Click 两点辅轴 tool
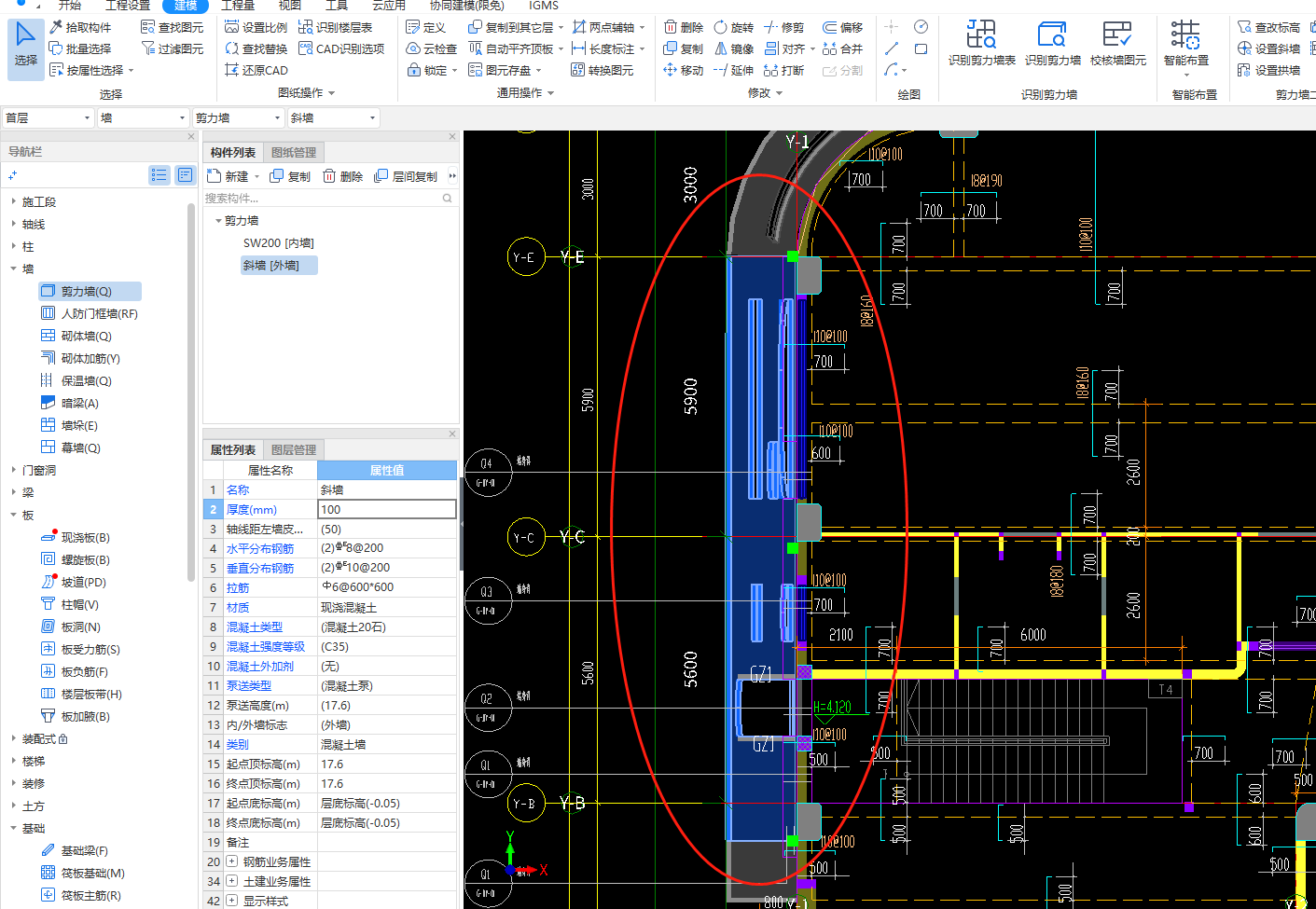 (604, 27)
